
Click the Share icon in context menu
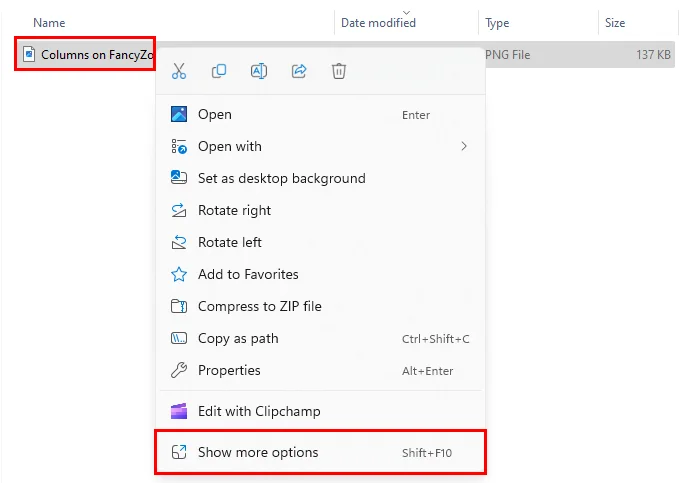pyautogui.click(x=298, y=71)
